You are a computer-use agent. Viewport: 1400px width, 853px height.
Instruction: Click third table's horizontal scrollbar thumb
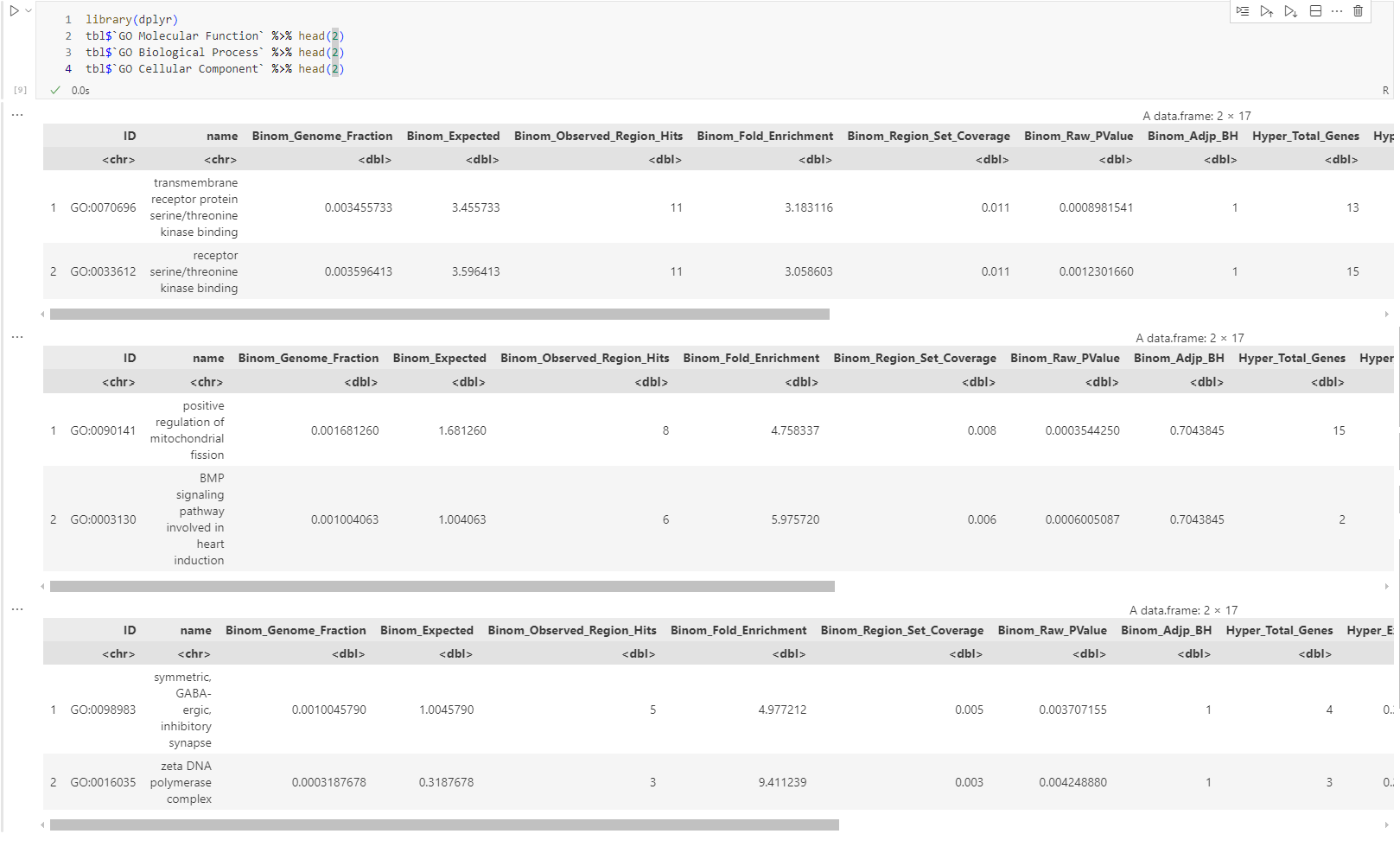tap(444, 825)
